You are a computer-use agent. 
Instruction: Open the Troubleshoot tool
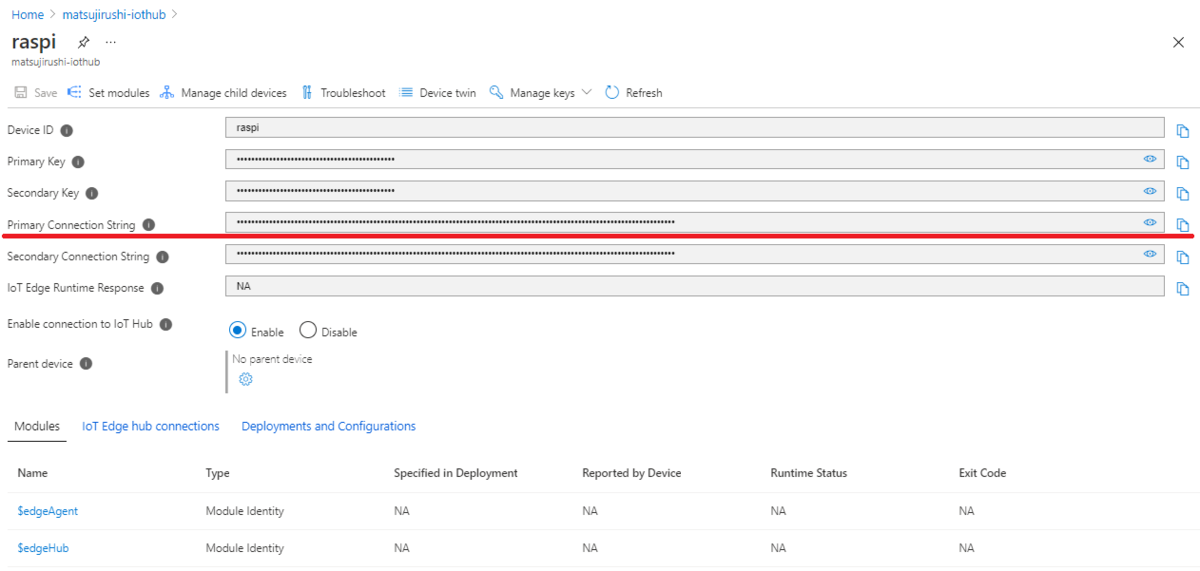point(342,92)
